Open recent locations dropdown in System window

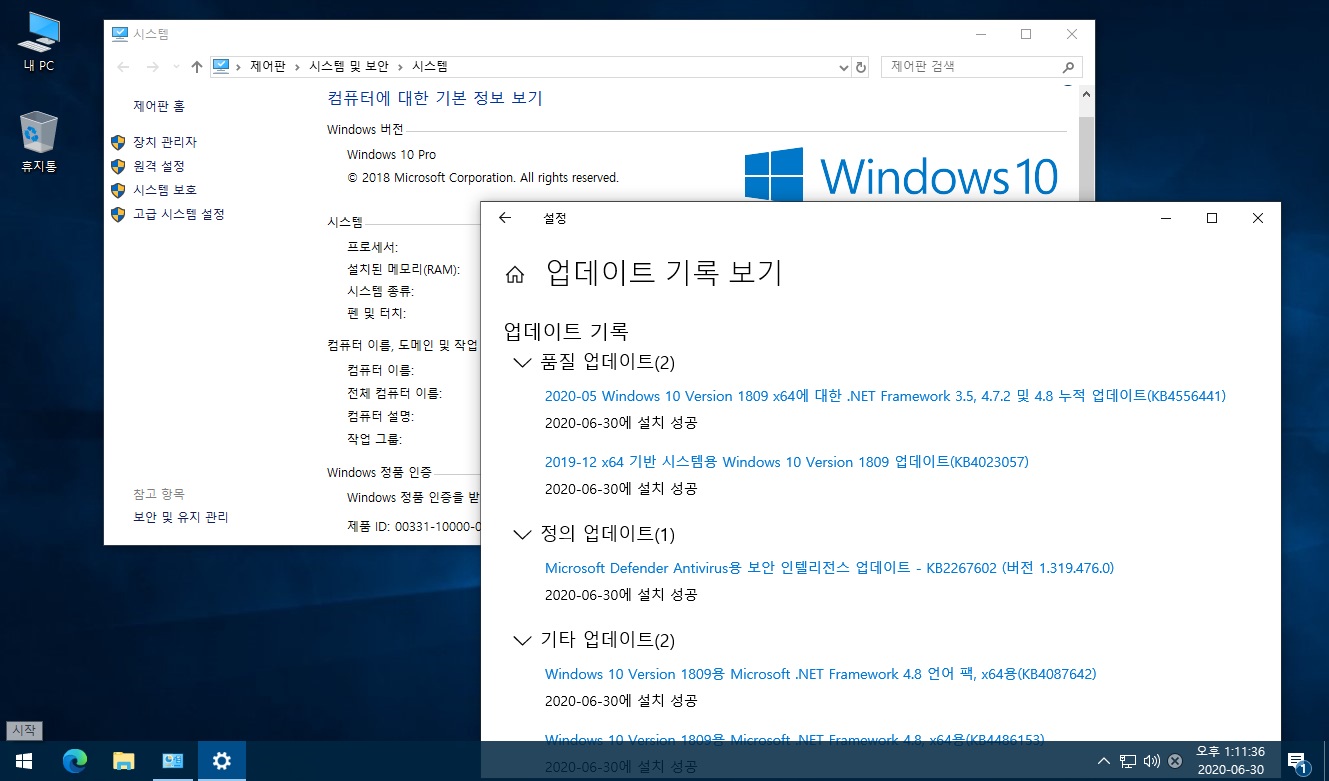click(x=176, y=67)
